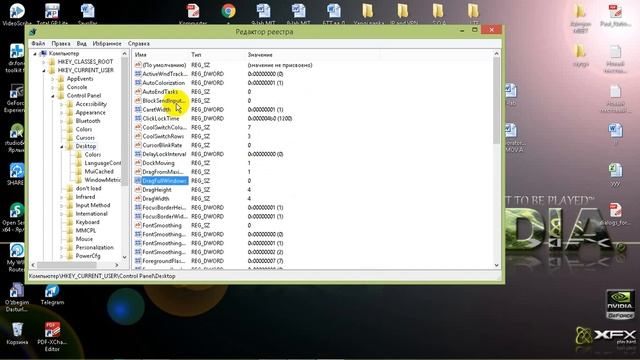Expand the Input Method key arrow

(62, 205)
